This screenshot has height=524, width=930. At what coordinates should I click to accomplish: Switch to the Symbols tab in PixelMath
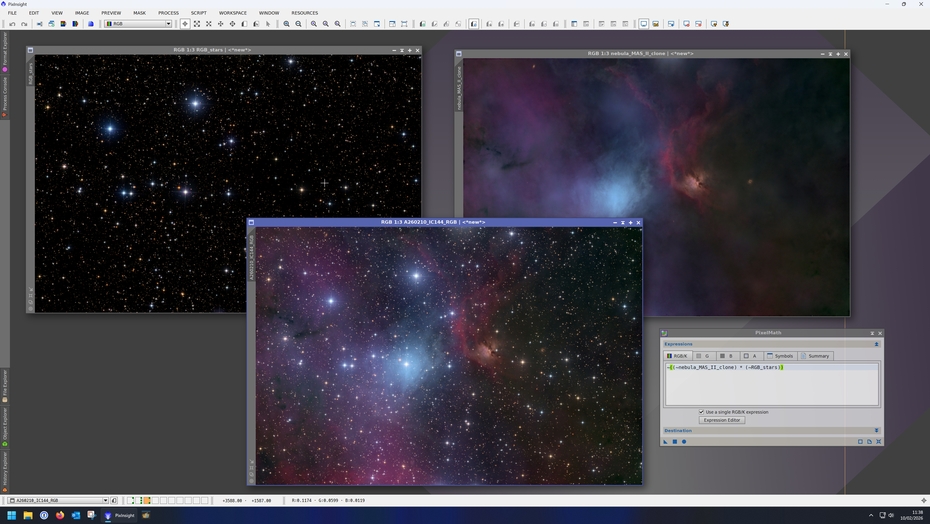780,356
